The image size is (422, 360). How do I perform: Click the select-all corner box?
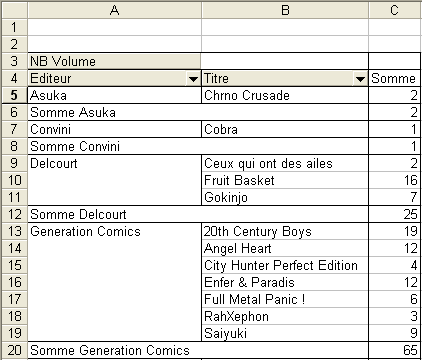(14, 10)
